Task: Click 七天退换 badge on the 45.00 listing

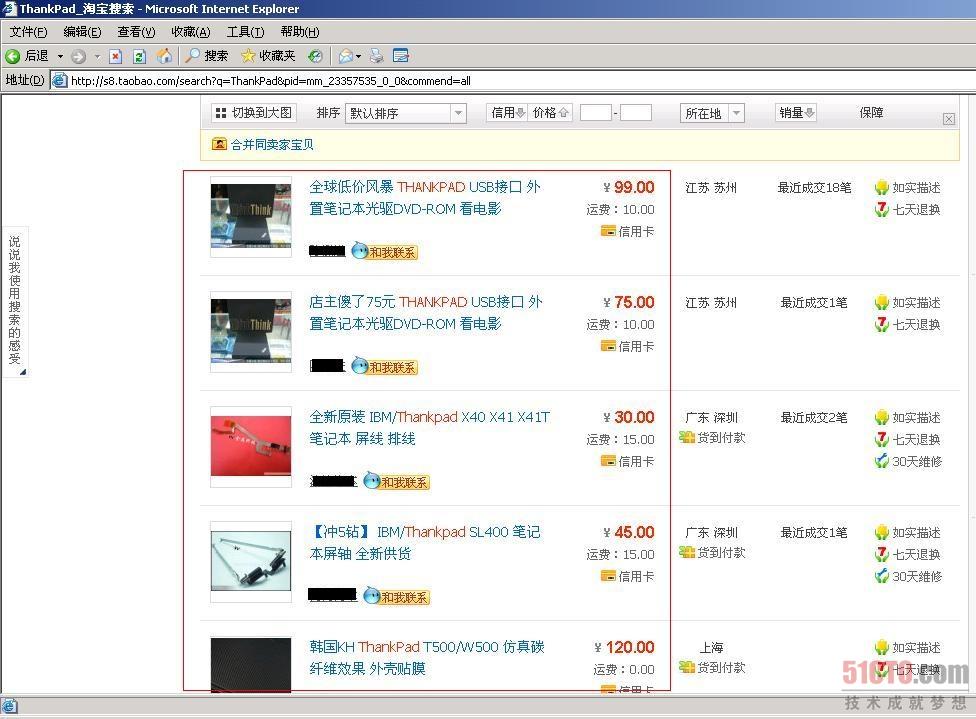Action: point(908,554)
